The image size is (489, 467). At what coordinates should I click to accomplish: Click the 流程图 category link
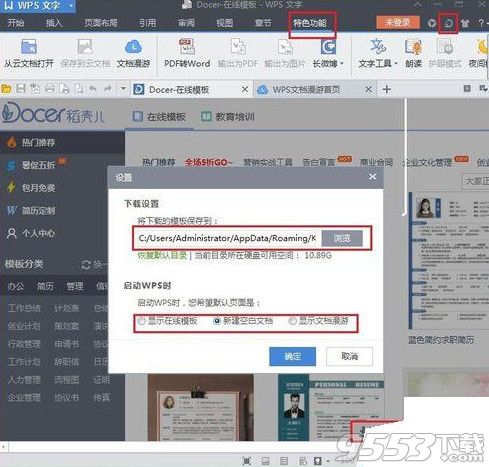[66, 380]
